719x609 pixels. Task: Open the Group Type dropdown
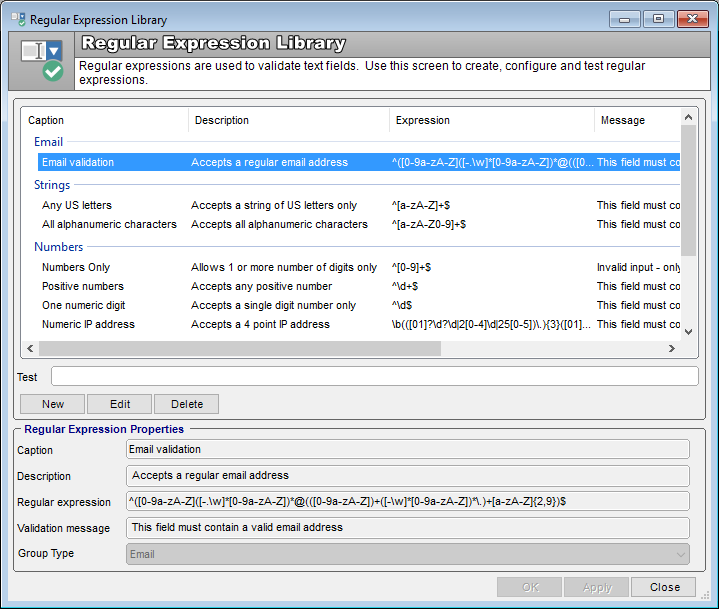(408, 554)
